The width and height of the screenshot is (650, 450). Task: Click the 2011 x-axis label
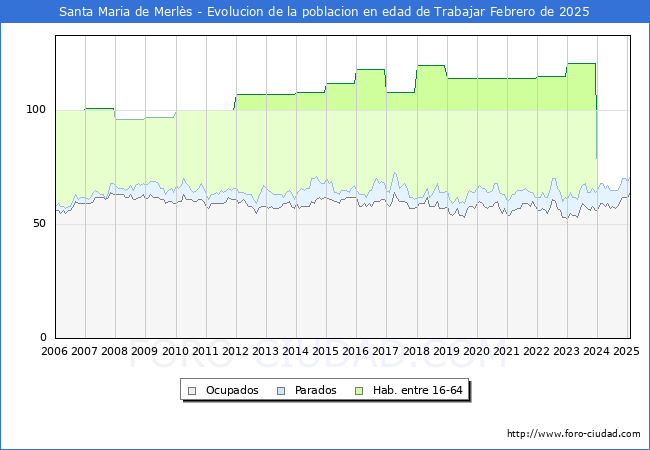(205, 351)
